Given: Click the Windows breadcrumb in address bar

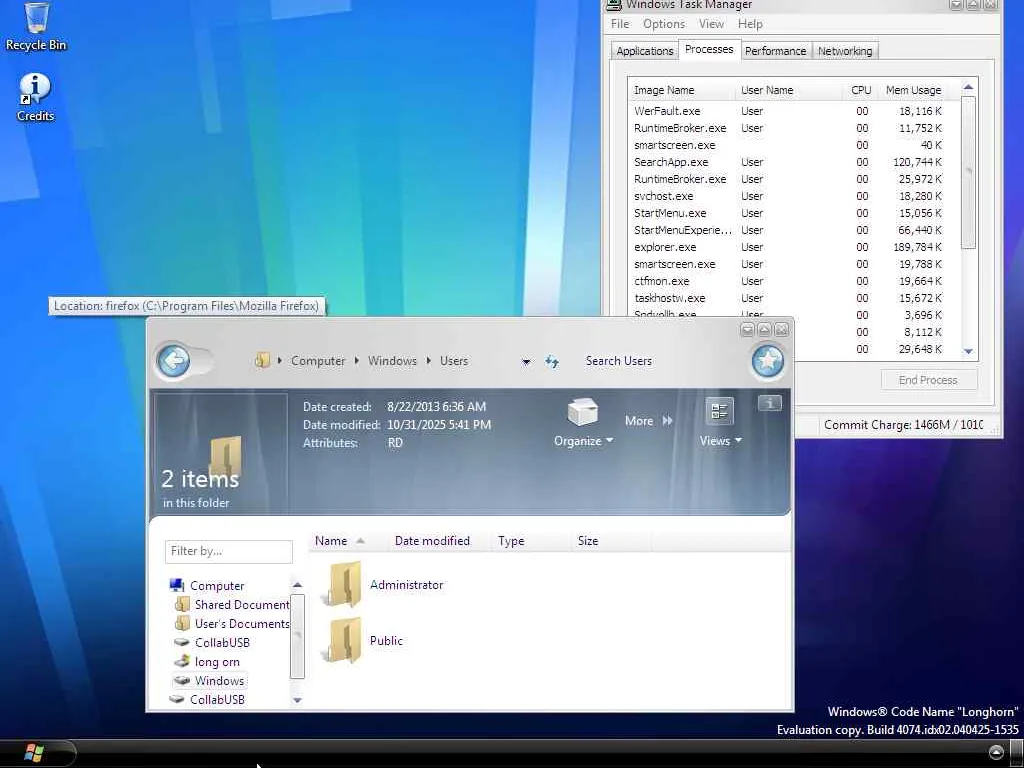Looking at the screenshot, I should pyautogui.click(x=392, y=360).
